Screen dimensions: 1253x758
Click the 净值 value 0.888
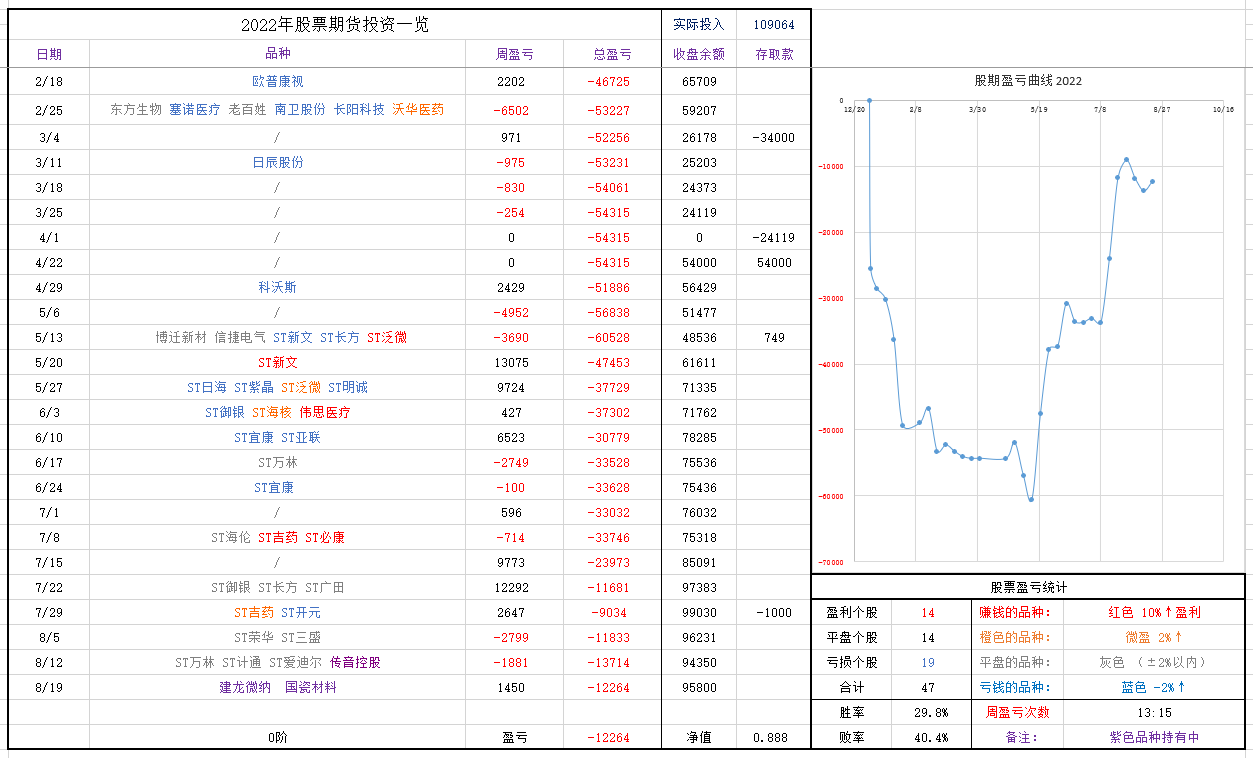[x=770, y=738]
